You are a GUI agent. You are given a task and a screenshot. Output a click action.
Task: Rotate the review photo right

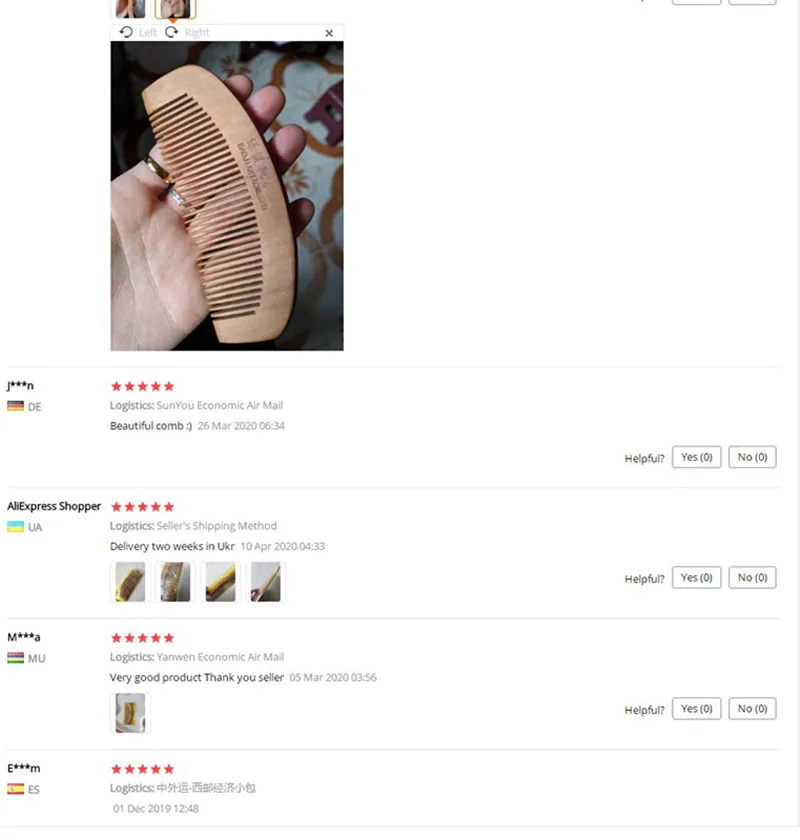click(x=186, y=33)
